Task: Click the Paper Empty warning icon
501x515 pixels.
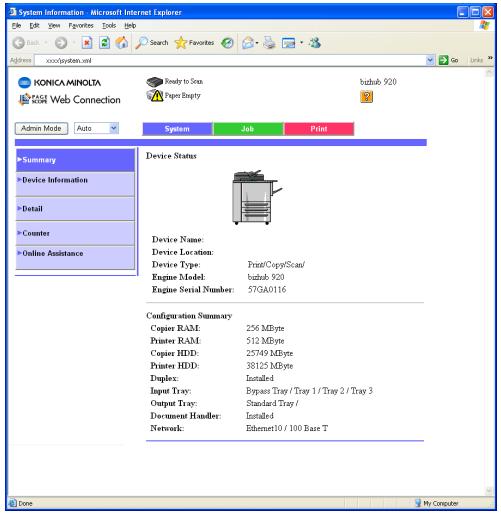Action: (x=155, y=96)
